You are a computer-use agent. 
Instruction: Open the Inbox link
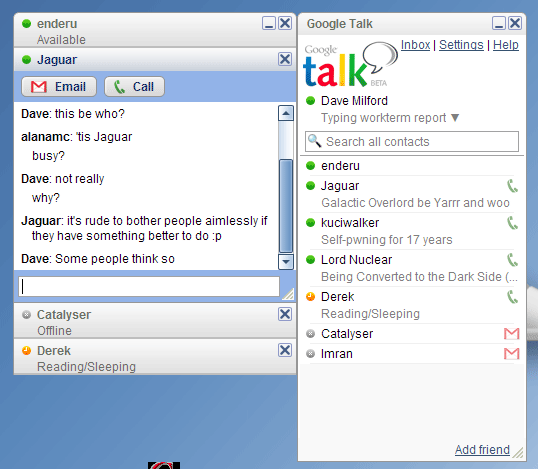click(415, 45)
